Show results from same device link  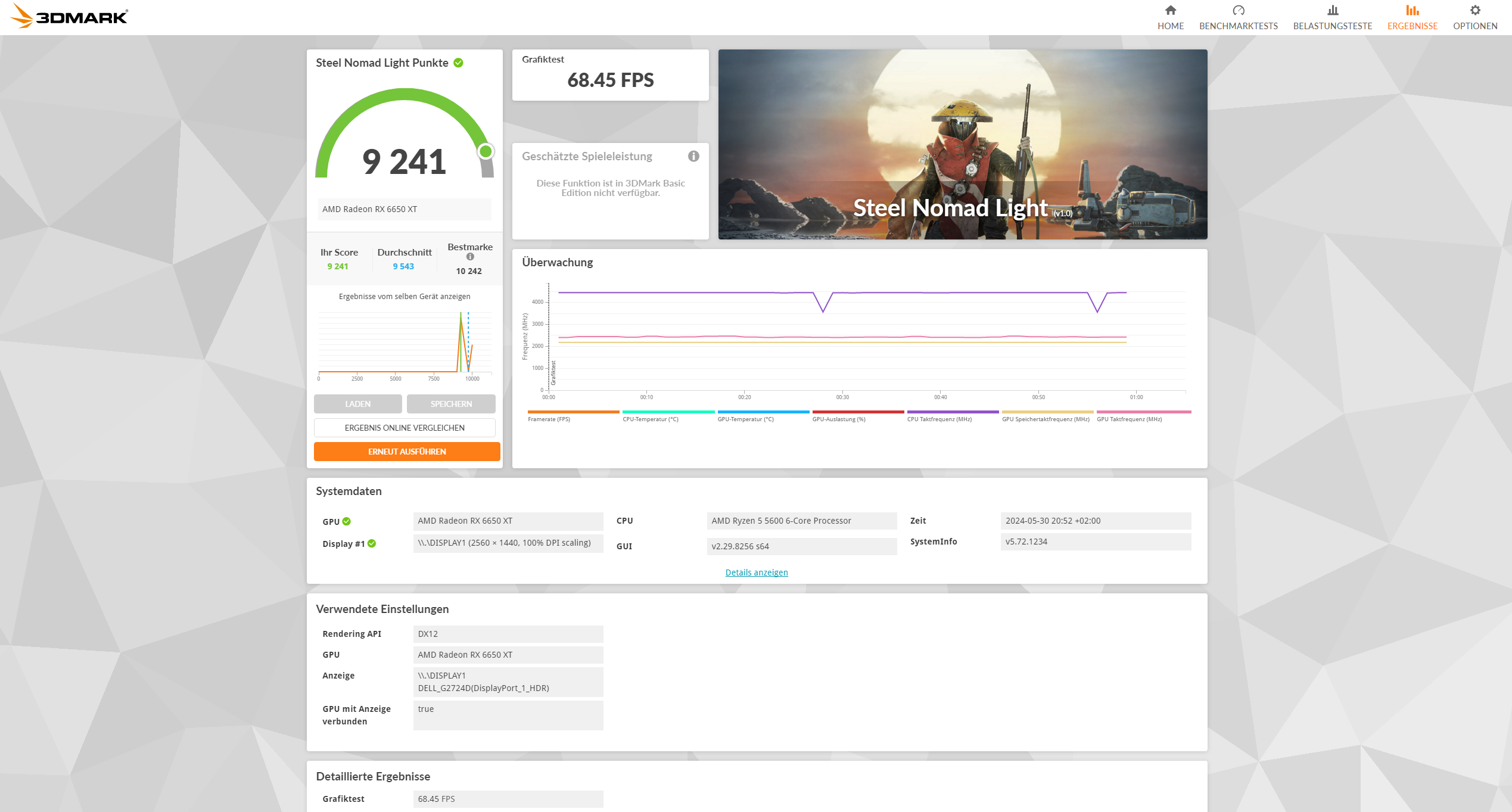click(405, 296)
